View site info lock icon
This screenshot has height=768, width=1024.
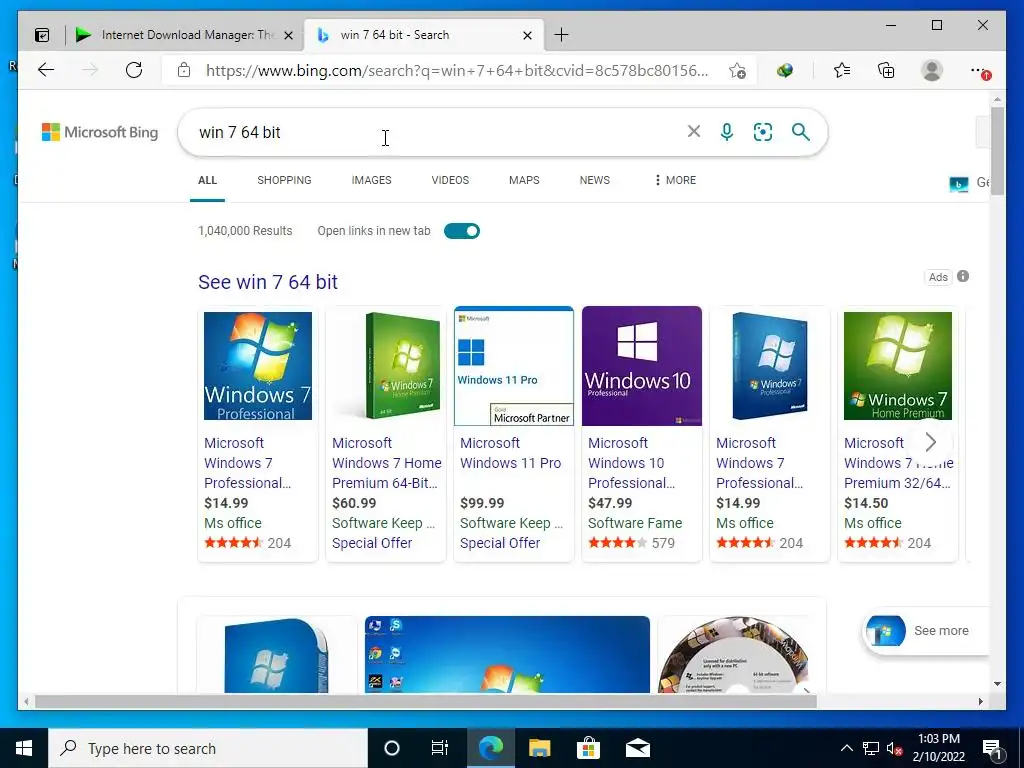point(184,70)
